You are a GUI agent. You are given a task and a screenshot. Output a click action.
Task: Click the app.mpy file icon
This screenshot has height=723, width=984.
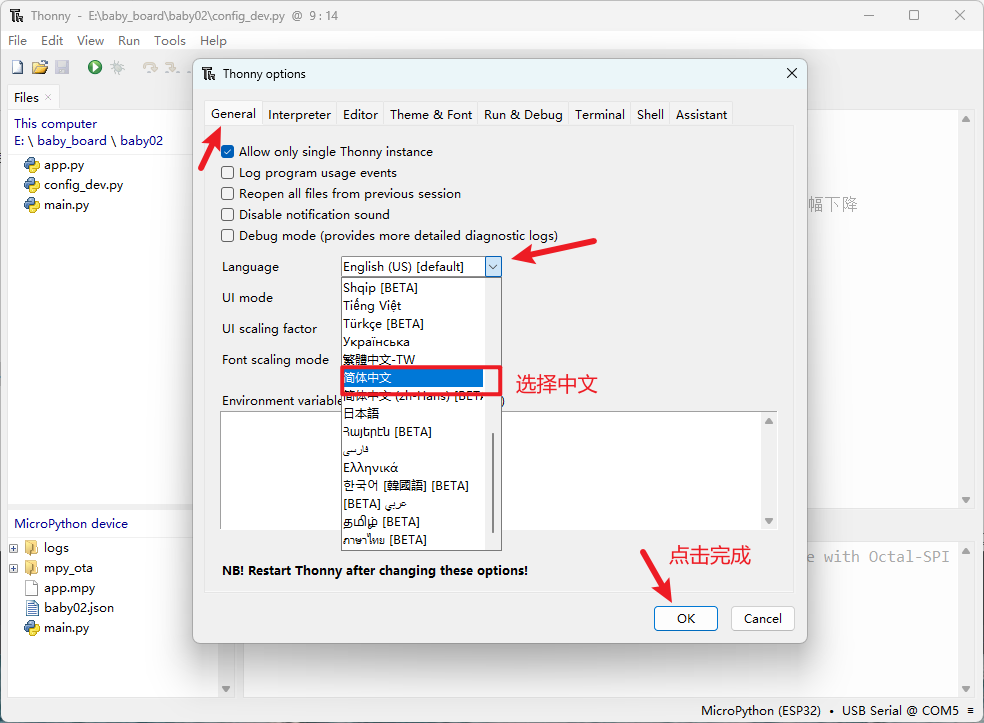click(x=31, y=588)
